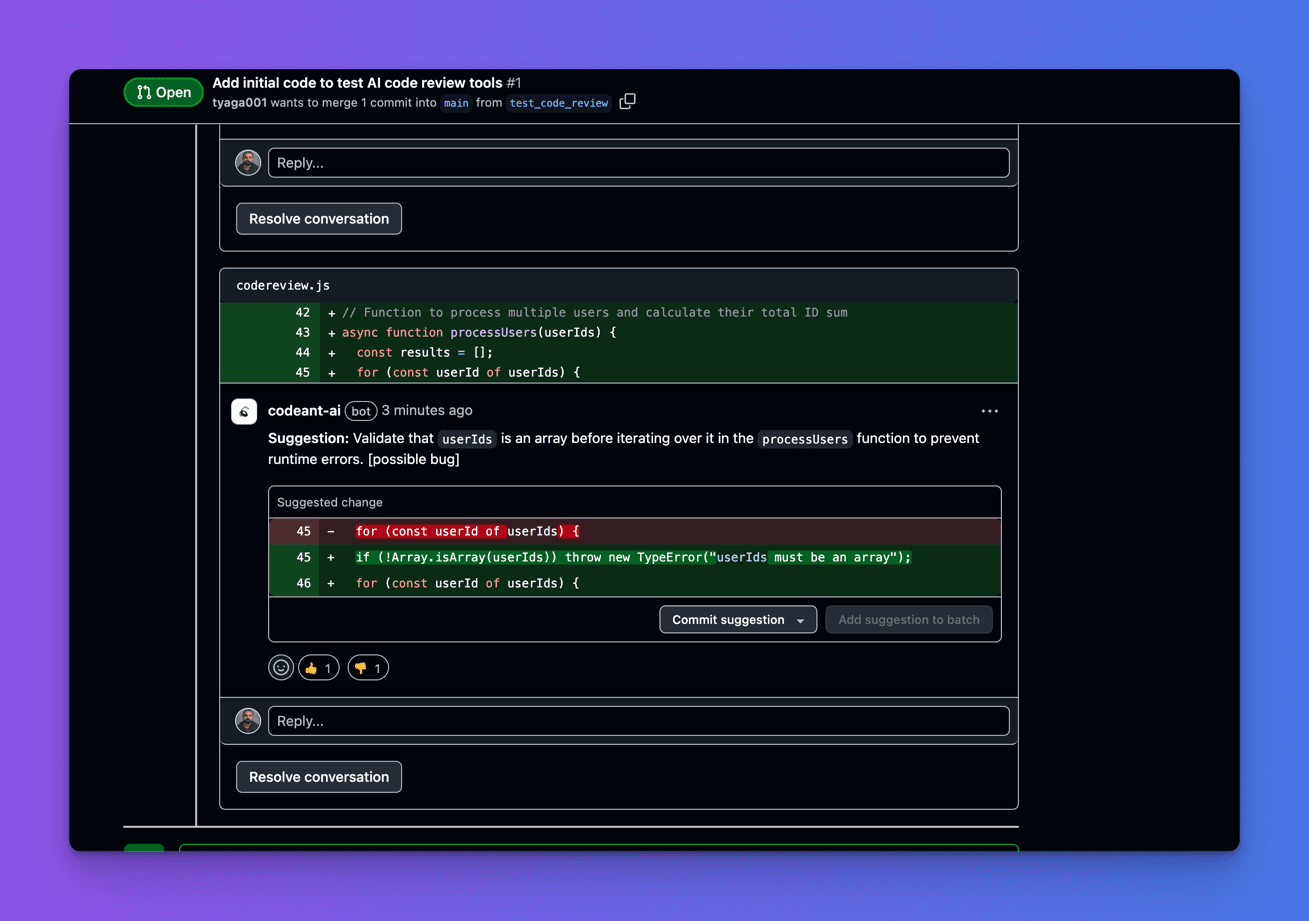Image resolution: width=1309 pixels, height=921 pixels.
Task: Click the pull request title text
Action: [357, 83]
